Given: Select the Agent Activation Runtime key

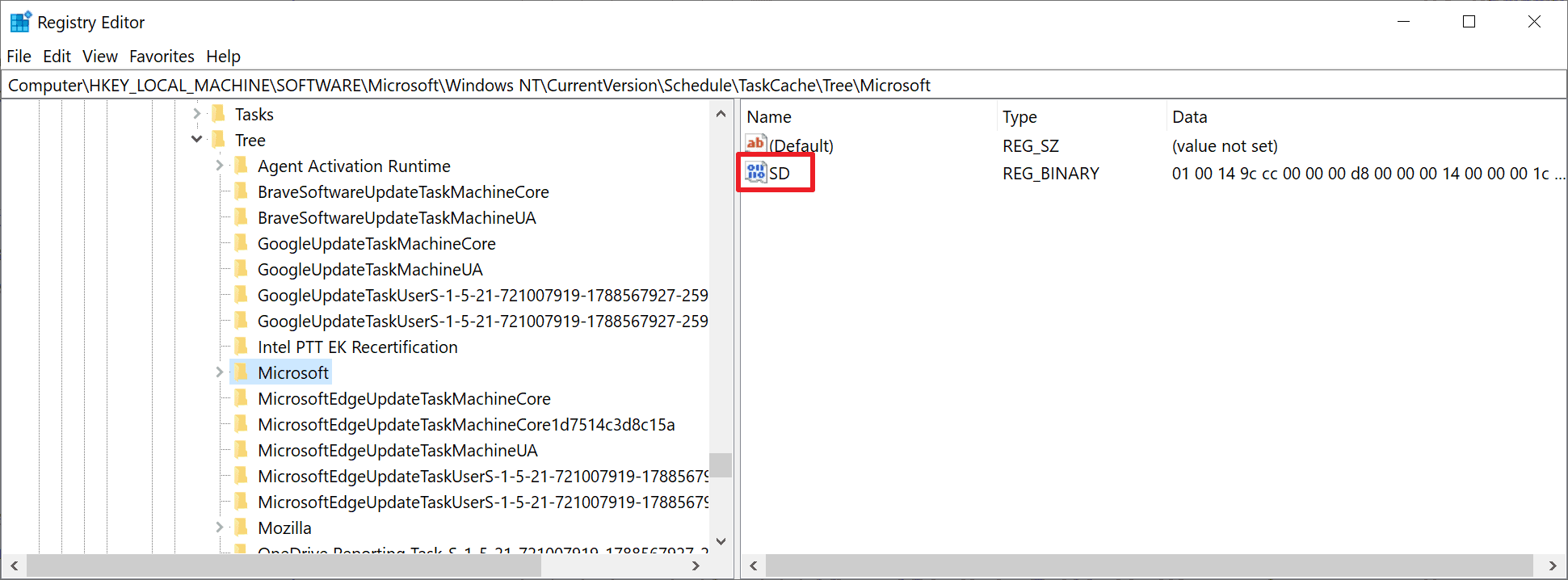Looking at the screenshot, I should (354, 166).
